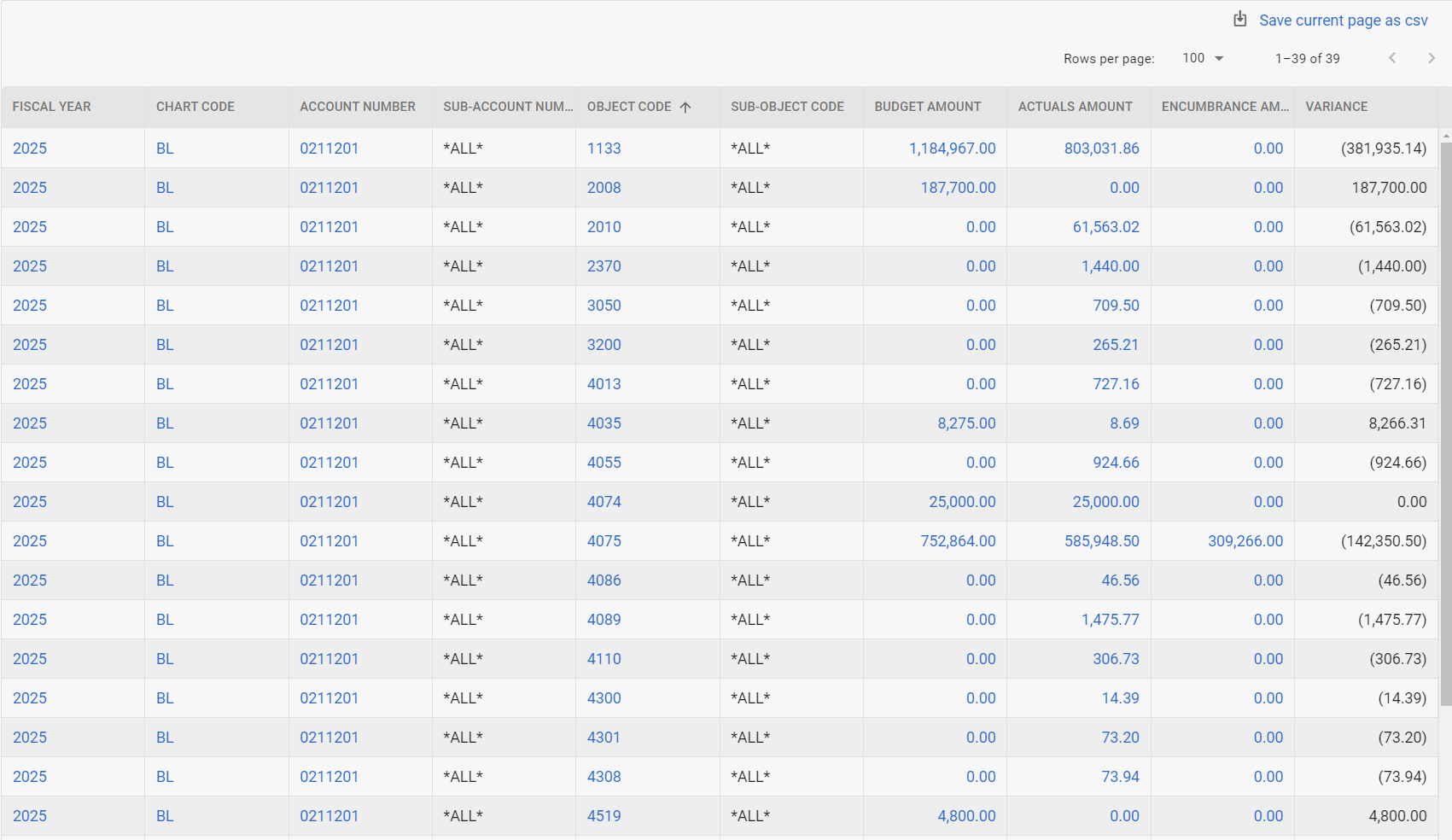Viewport: 1452px width, 840px height.
Task: Sort by Encumbrance Amount column header
Action: point(1225,107)
